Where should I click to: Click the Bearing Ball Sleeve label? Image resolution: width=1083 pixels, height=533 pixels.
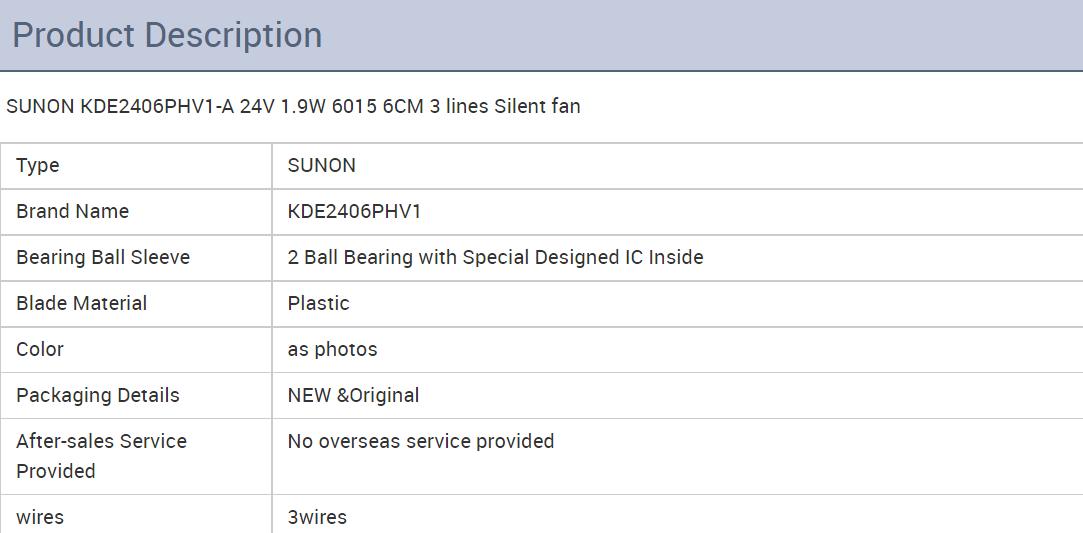point(103,258)
